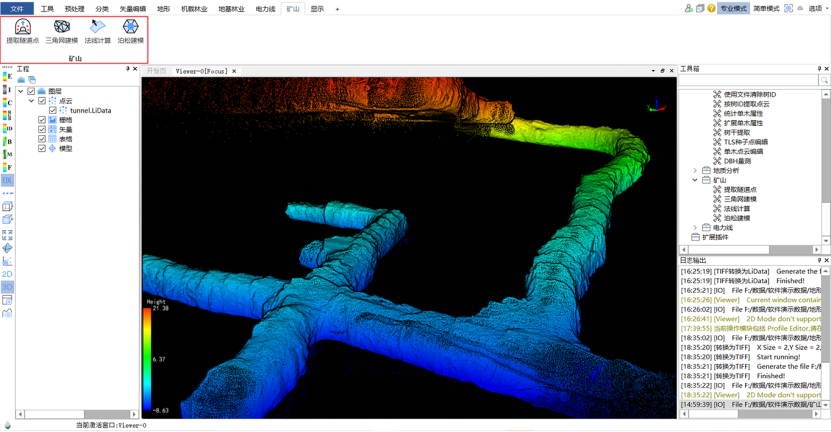
Task: Open the 文件 menu
Action: [x=17, y=8]
